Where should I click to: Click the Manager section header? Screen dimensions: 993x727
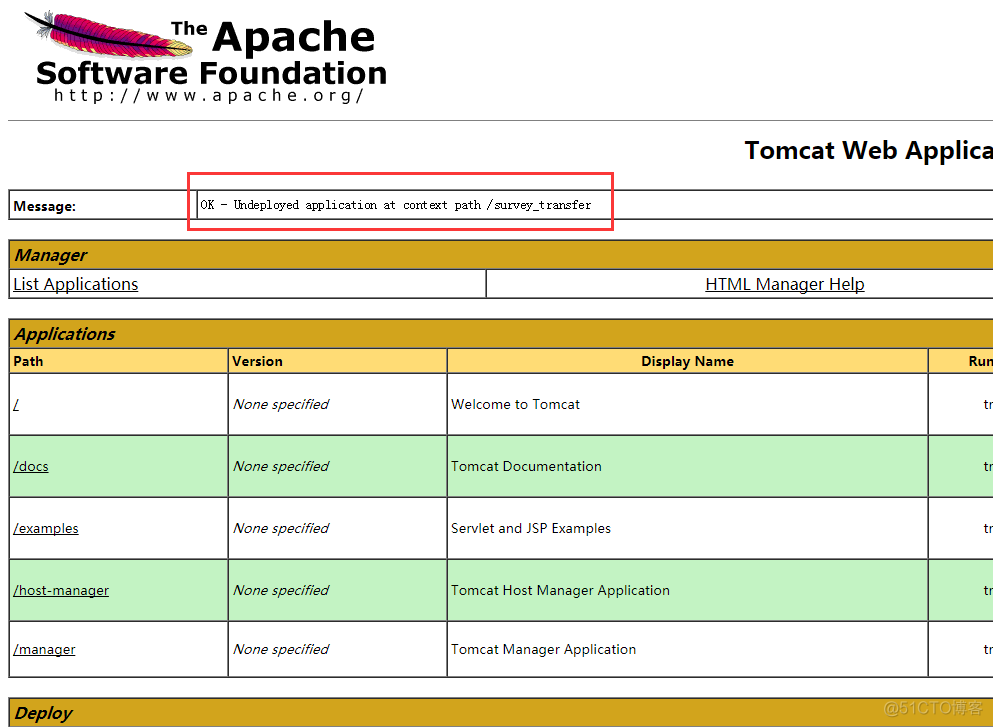click(x=51, y=255)
